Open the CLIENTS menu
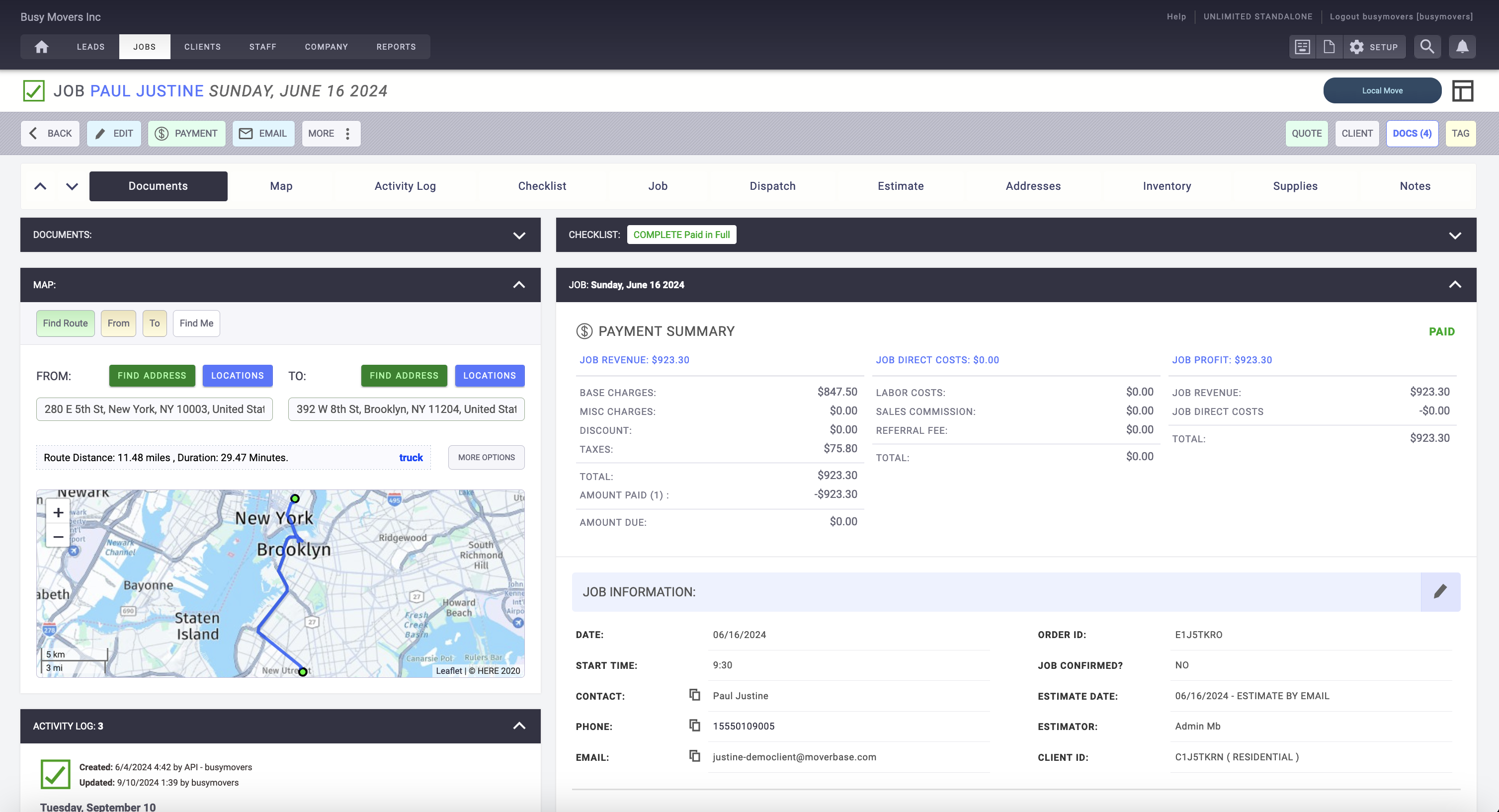This screenshot has height=812, width=1499. 202,47
